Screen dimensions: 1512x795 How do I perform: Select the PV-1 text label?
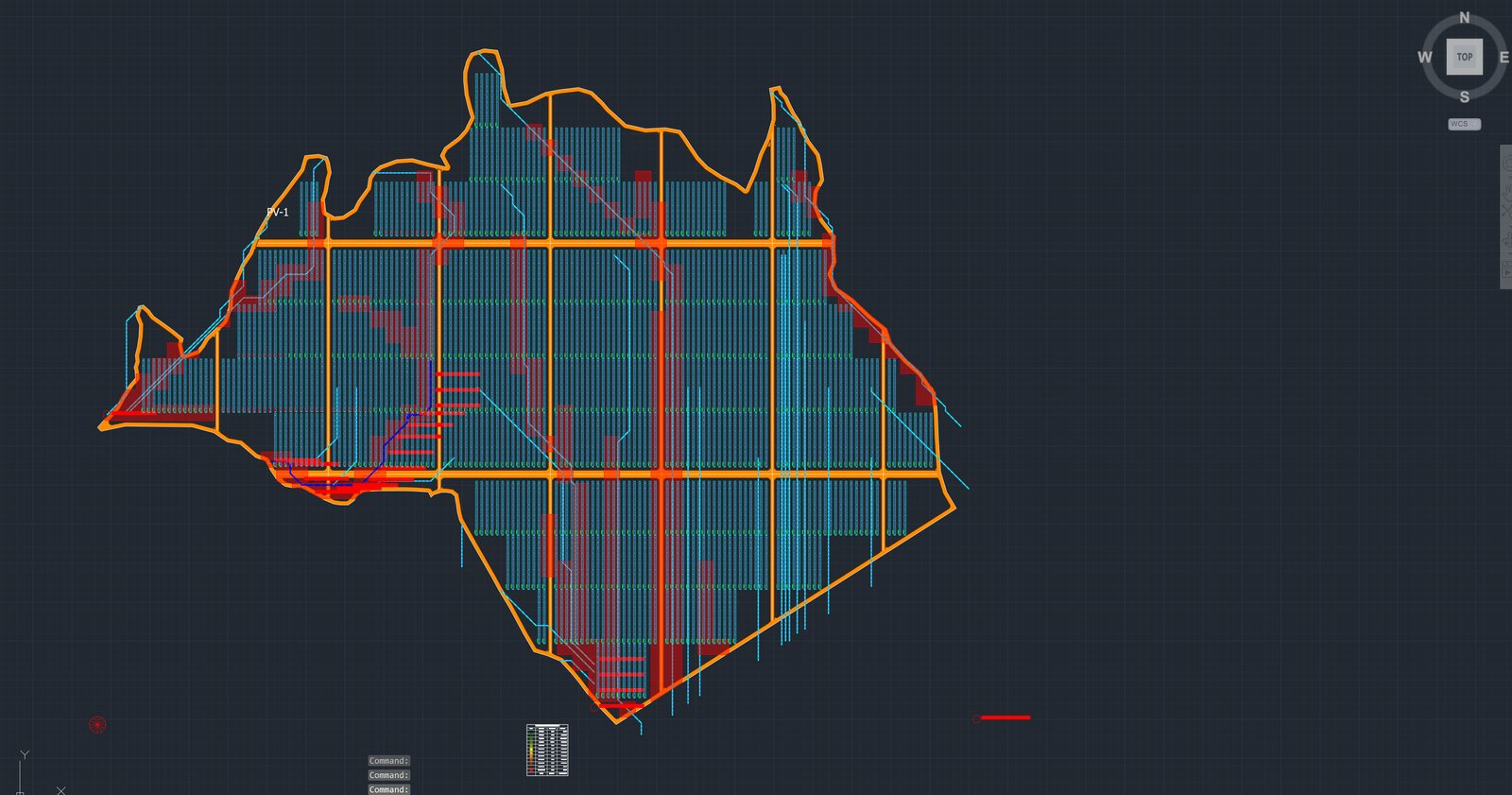pos(278,212)
